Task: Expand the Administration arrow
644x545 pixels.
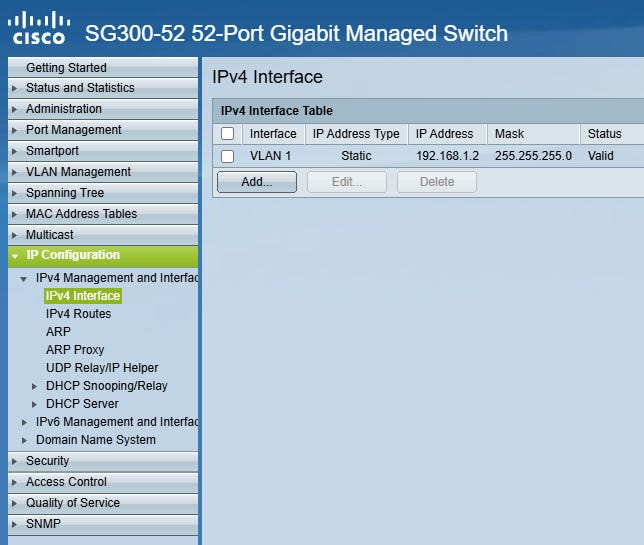Action: point(14,109)
